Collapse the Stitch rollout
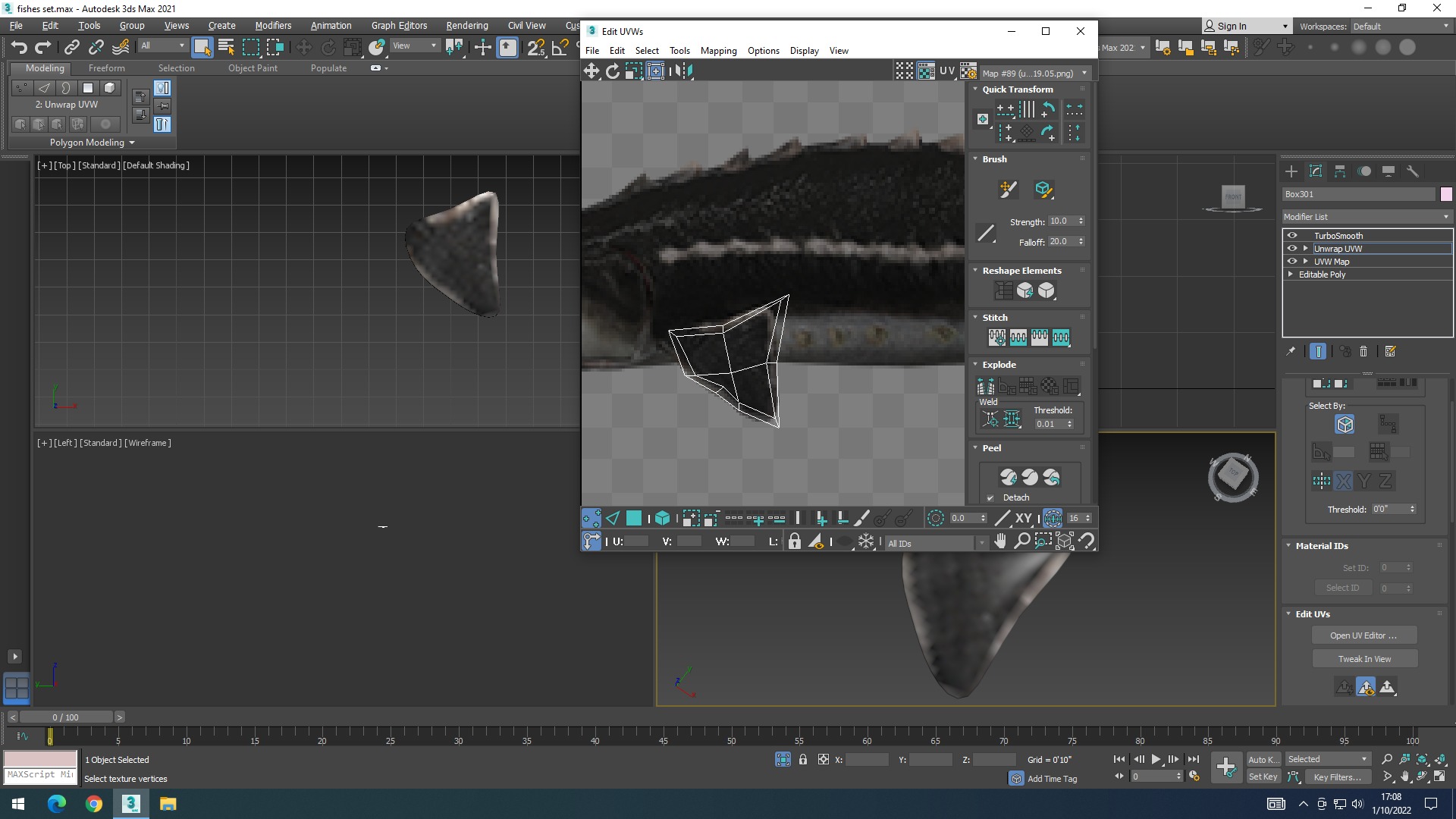The height and width of the screenshot is (819, 1456). click(976, 318)
